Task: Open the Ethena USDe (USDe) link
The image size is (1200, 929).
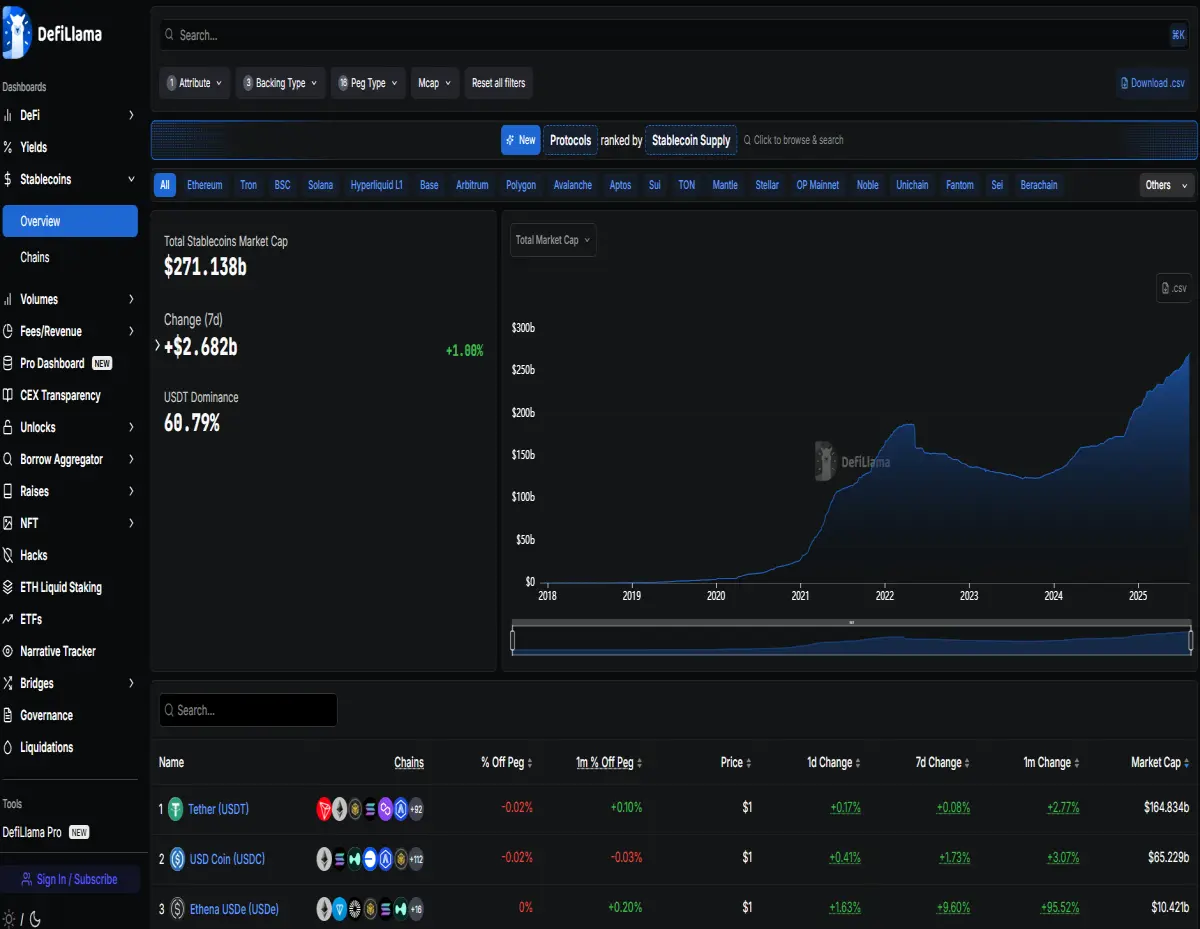Action: 234,909
